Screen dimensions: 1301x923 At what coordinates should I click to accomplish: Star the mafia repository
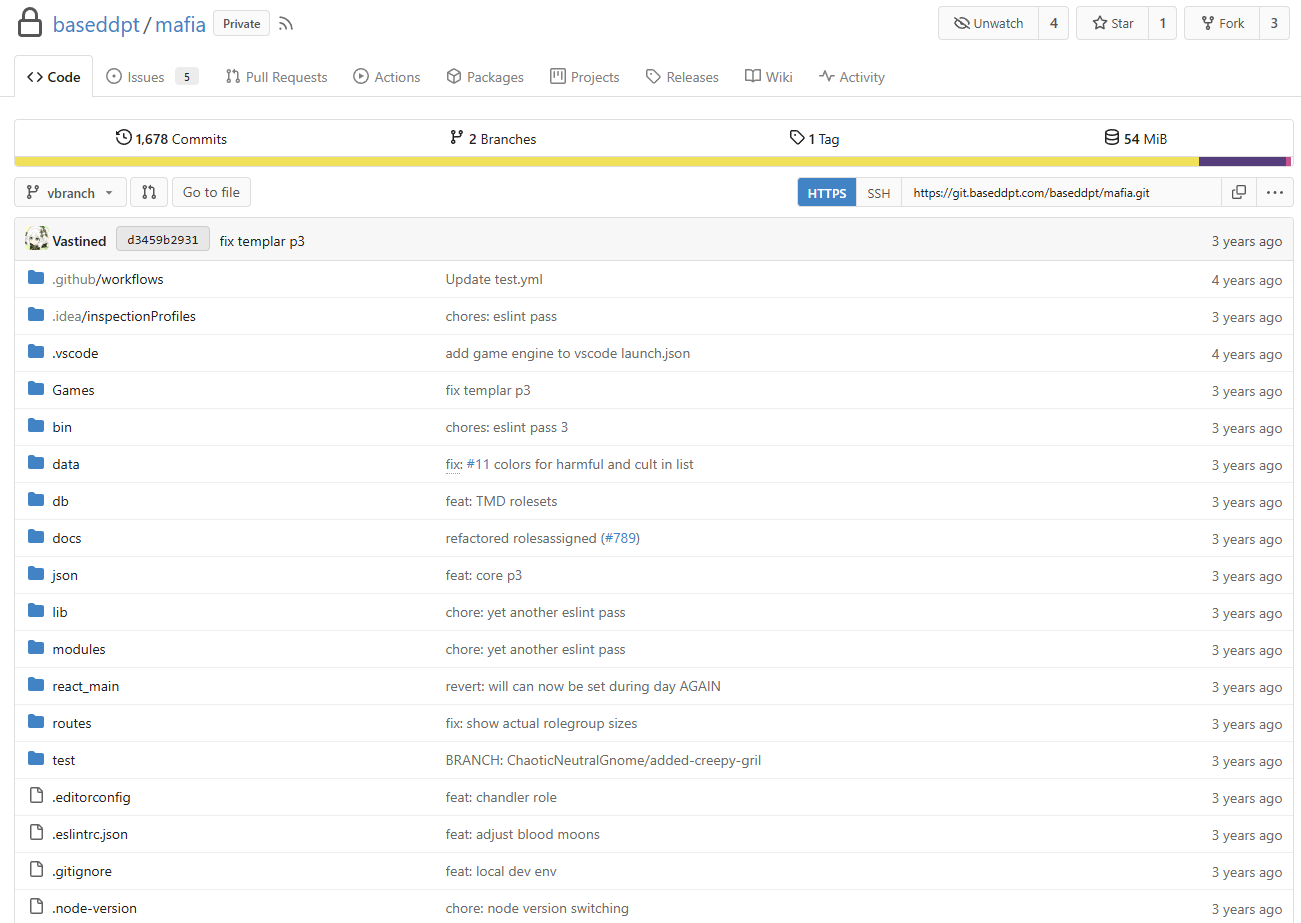click(1111, 23)
